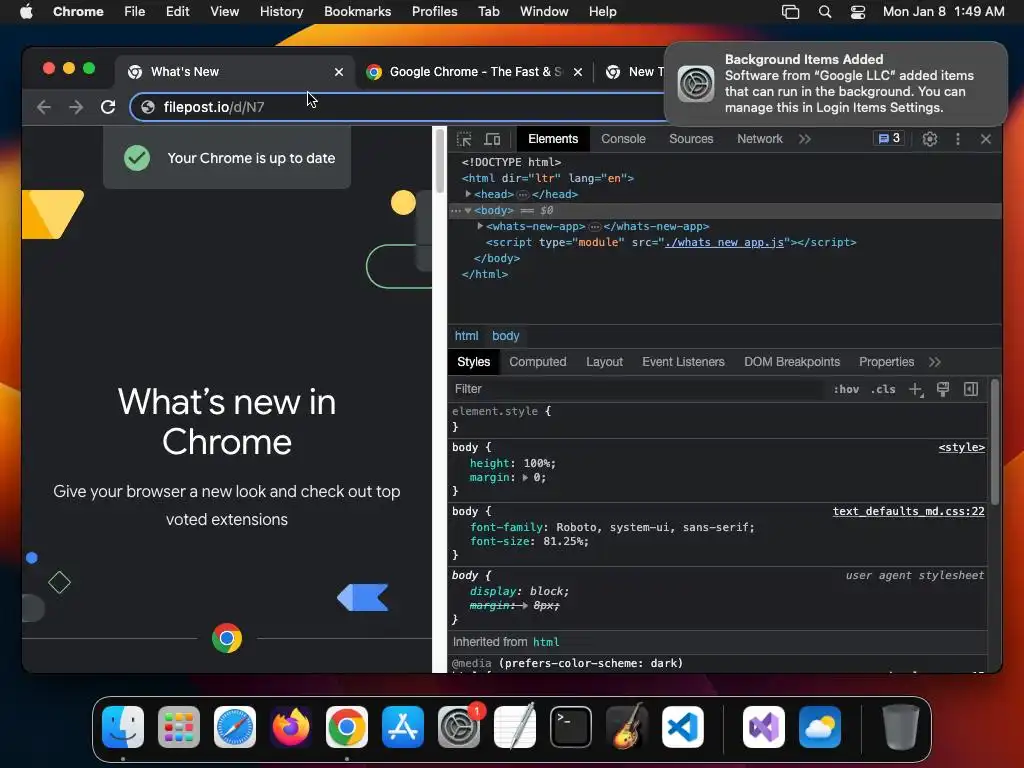The height and width of the screenshot is (768, 1024).
Task: Close the DevTools panel
Action: click(985, 139)
